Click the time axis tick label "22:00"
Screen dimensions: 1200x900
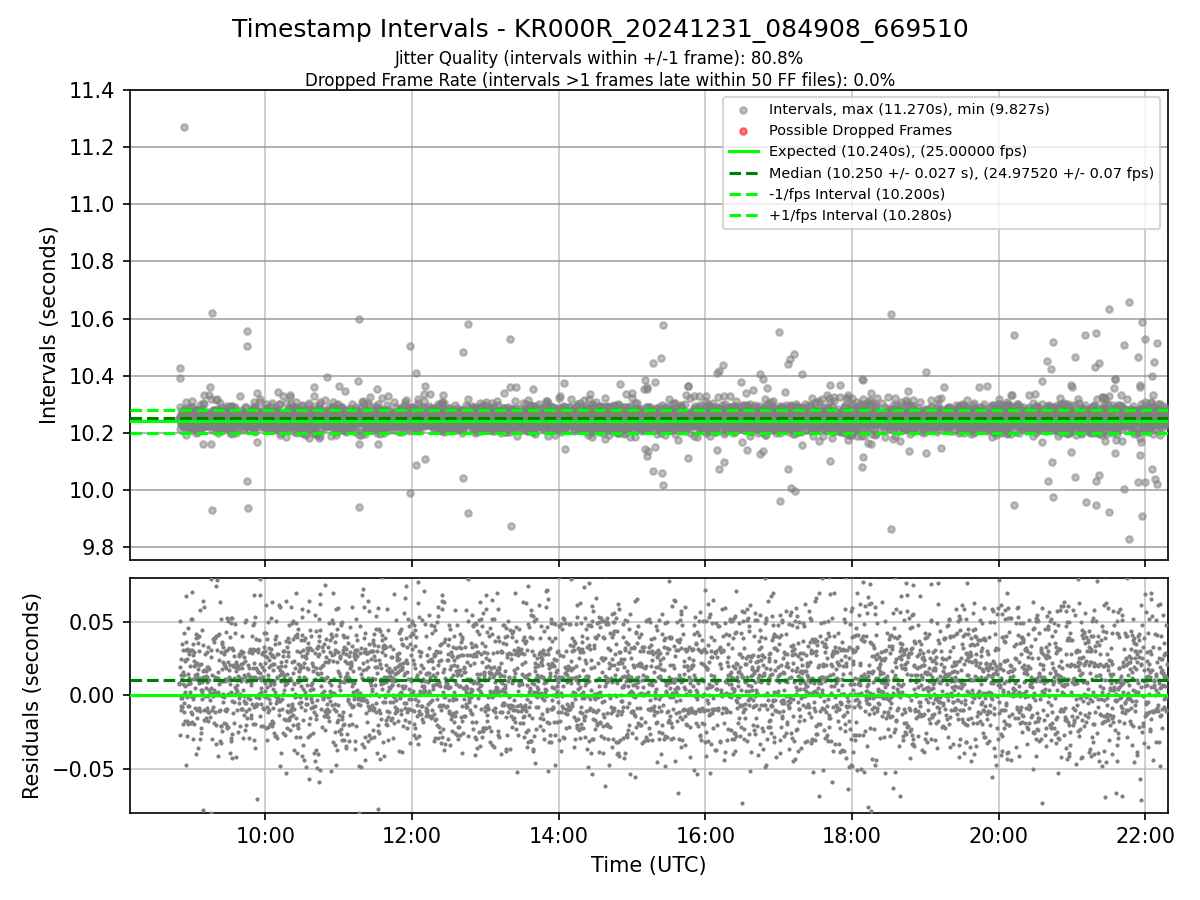coord(1146,835)
